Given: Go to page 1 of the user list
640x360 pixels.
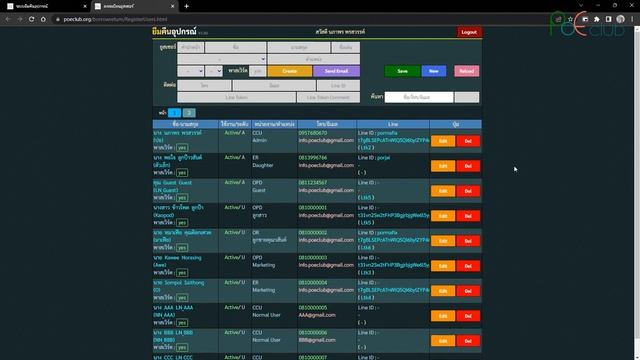Looking at the screenshot, I should (x=174, y=113).
